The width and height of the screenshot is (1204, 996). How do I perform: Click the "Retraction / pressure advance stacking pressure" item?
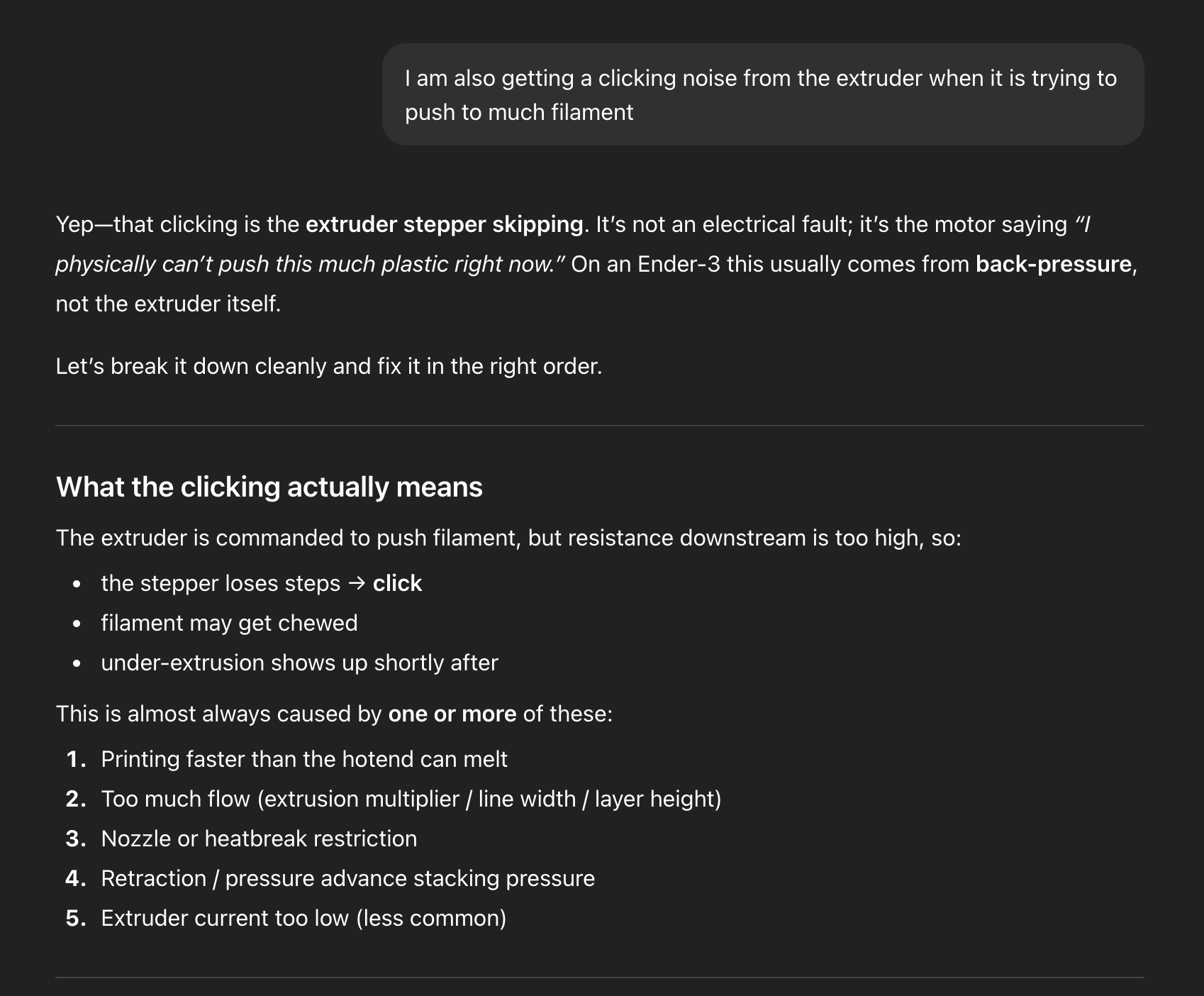click(x=347, y=878)
